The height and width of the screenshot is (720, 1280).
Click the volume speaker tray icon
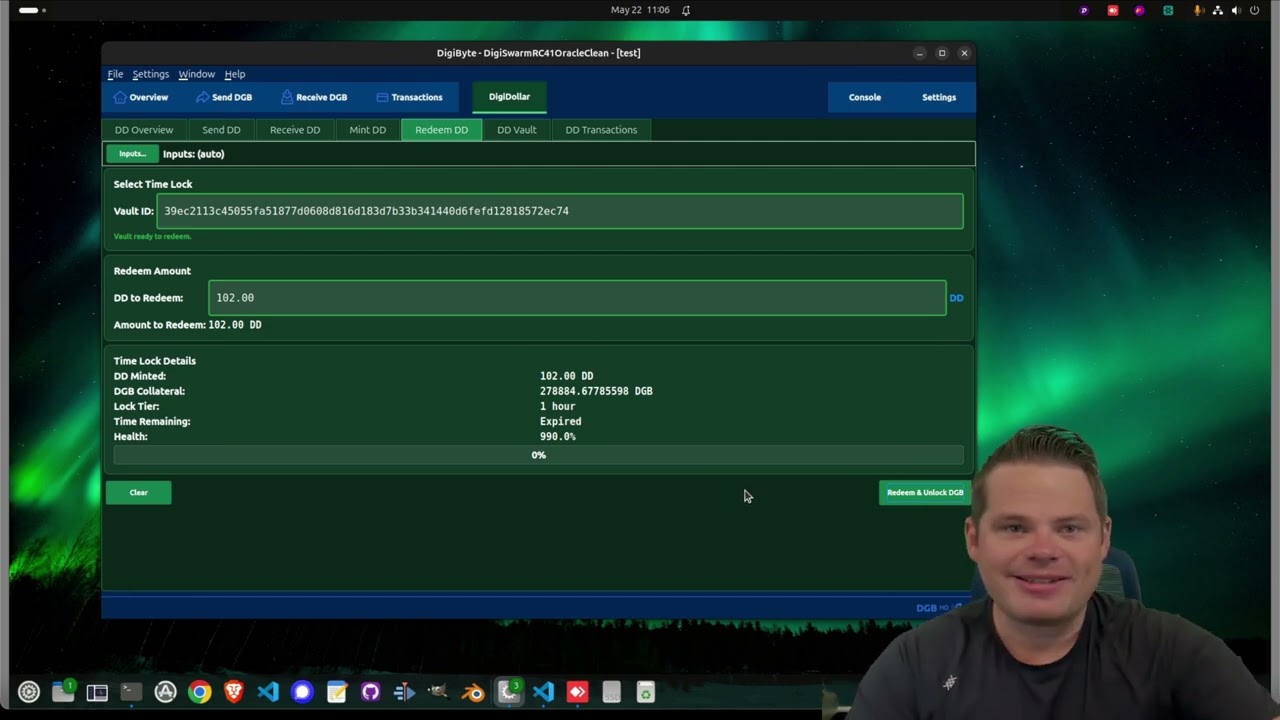[x=1235, y=10]
